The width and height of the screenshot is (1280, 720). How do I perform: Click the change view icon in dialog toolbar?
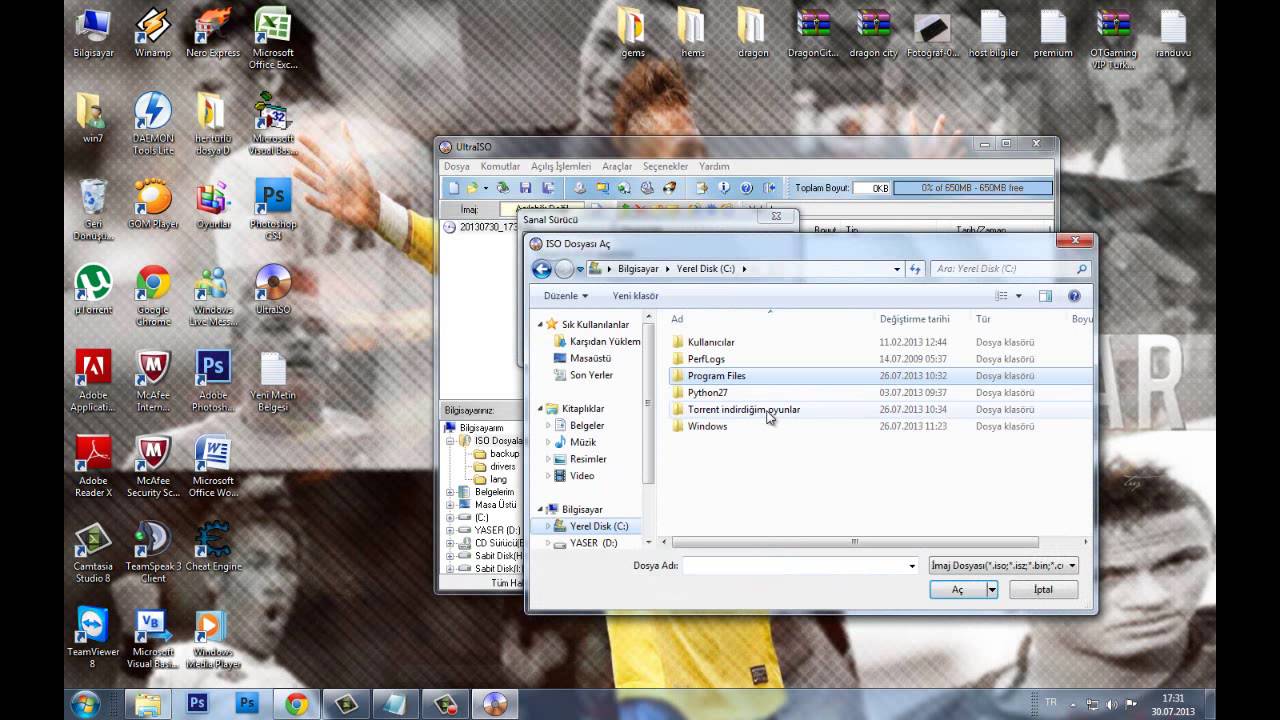[1002, 296]
